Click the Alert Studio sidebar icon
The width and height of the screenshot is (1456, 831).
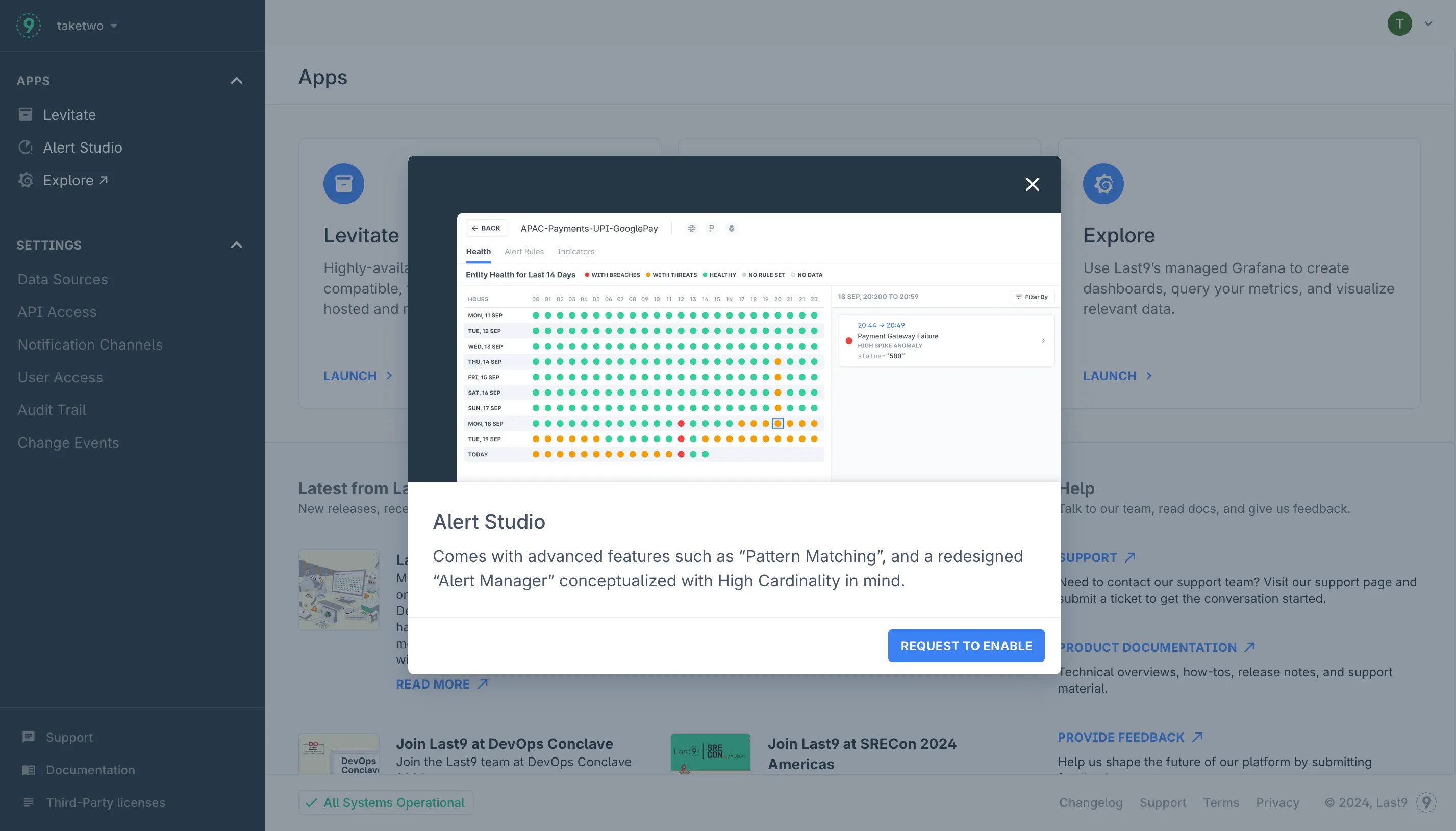[26, 147]
